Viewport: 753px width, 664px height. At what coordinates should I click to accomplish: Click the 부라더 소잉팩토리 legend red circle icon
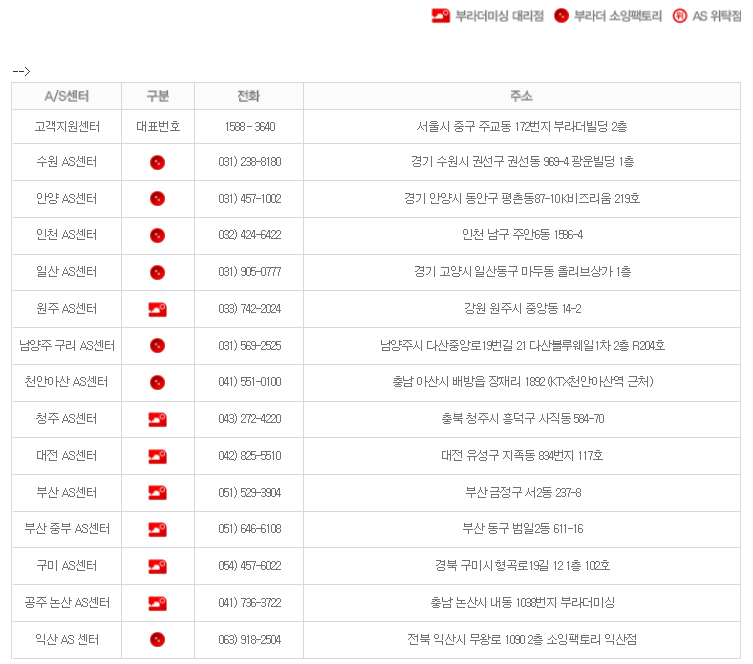pos(561,16)
